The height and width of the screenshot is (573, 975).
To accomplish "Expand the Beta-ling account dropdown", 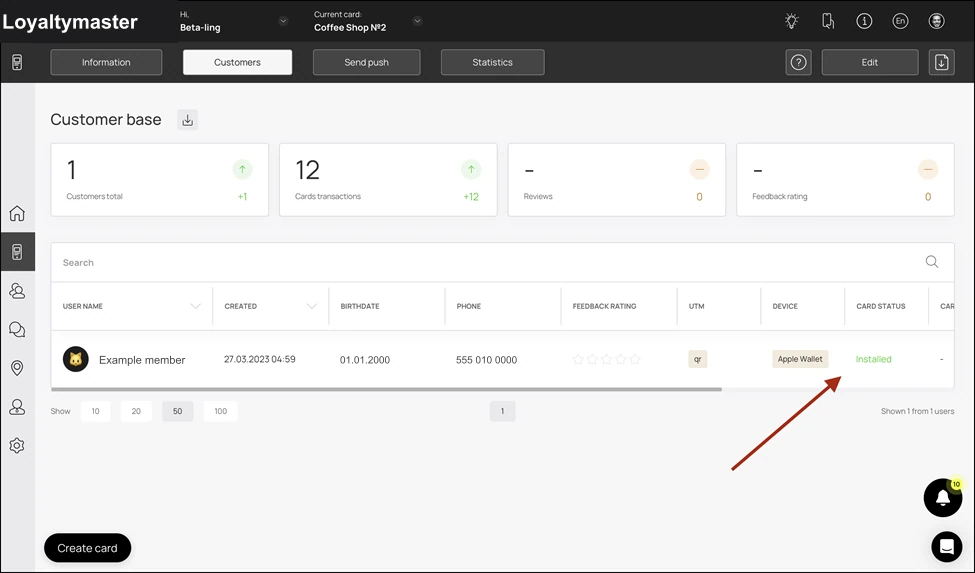I will tap(283, 21).
